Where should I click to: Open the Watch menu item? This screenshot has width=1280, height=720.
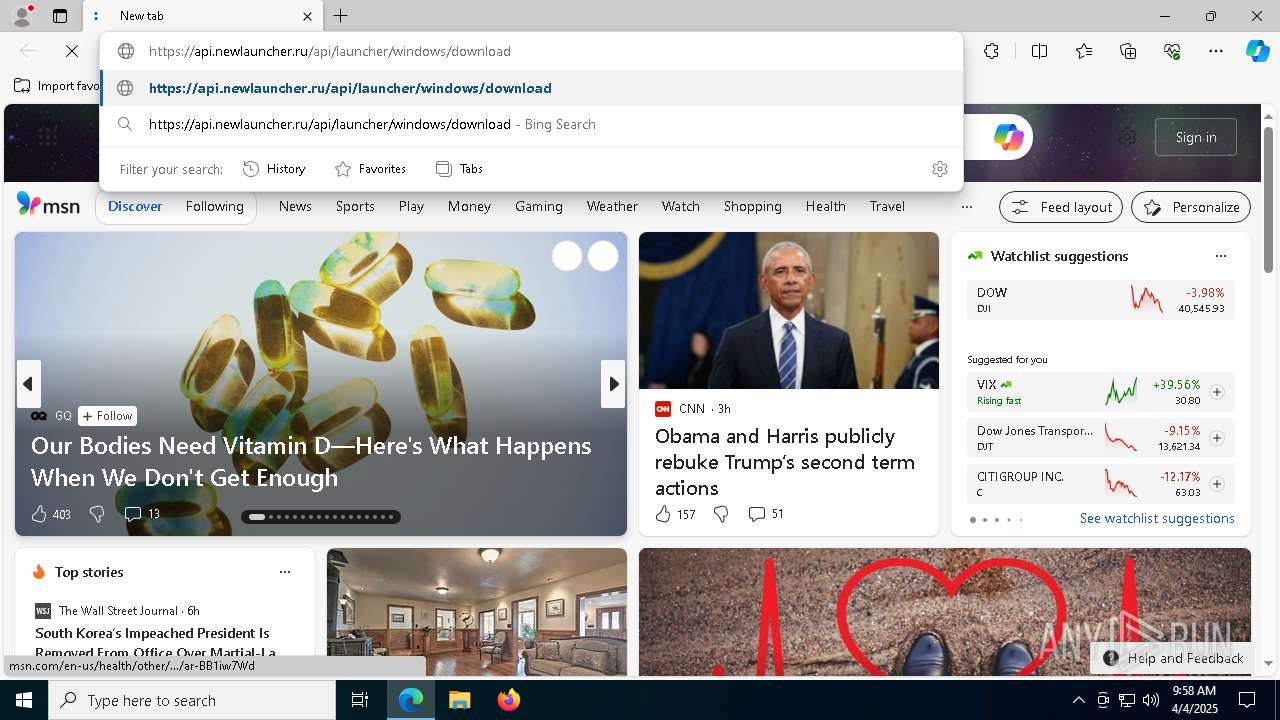pyautogui.click(x=680, y=206)
